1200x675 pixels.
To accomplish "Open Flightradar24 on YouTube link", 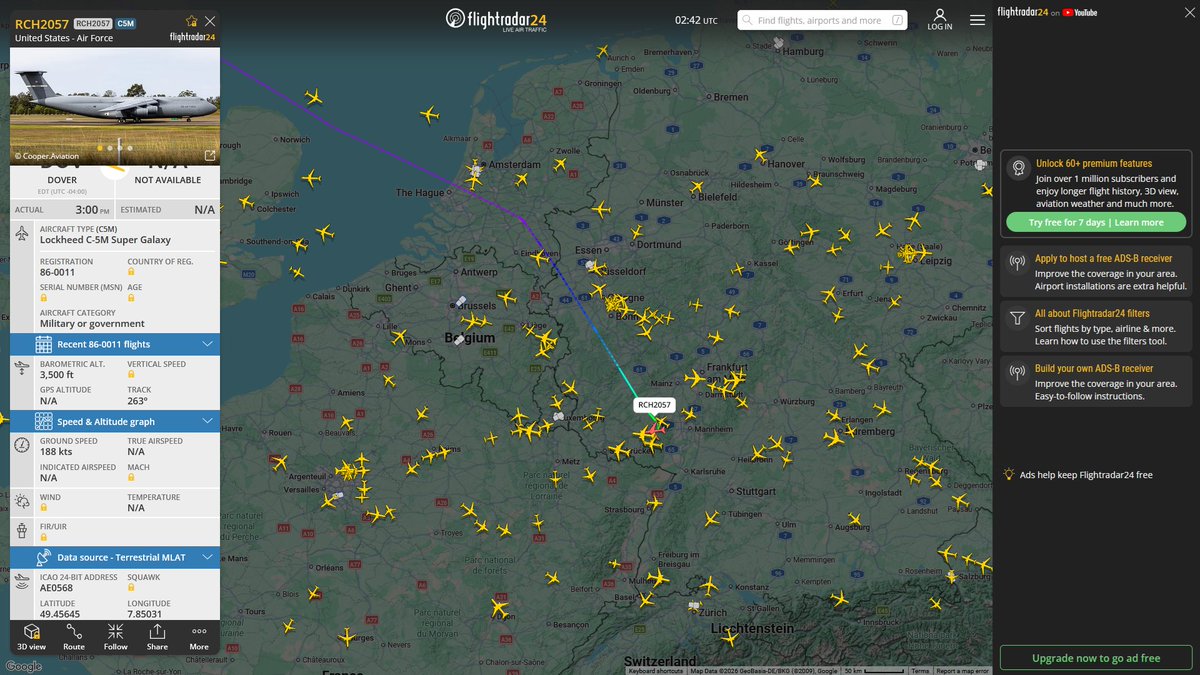I will [1047, 12].
